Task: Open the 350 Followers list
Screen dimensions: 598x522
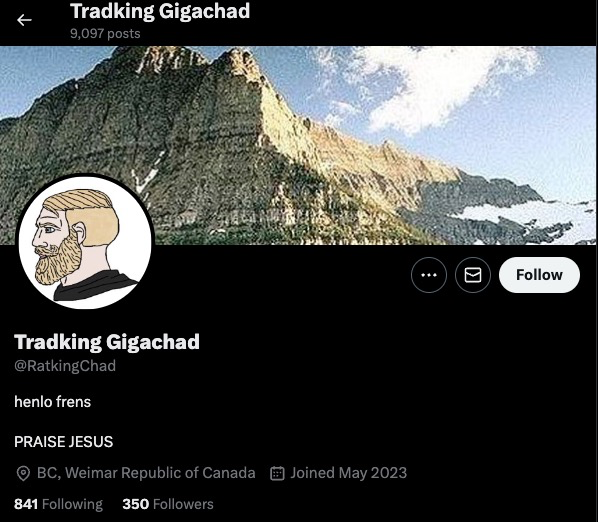Action: click(x=168, y=504)
